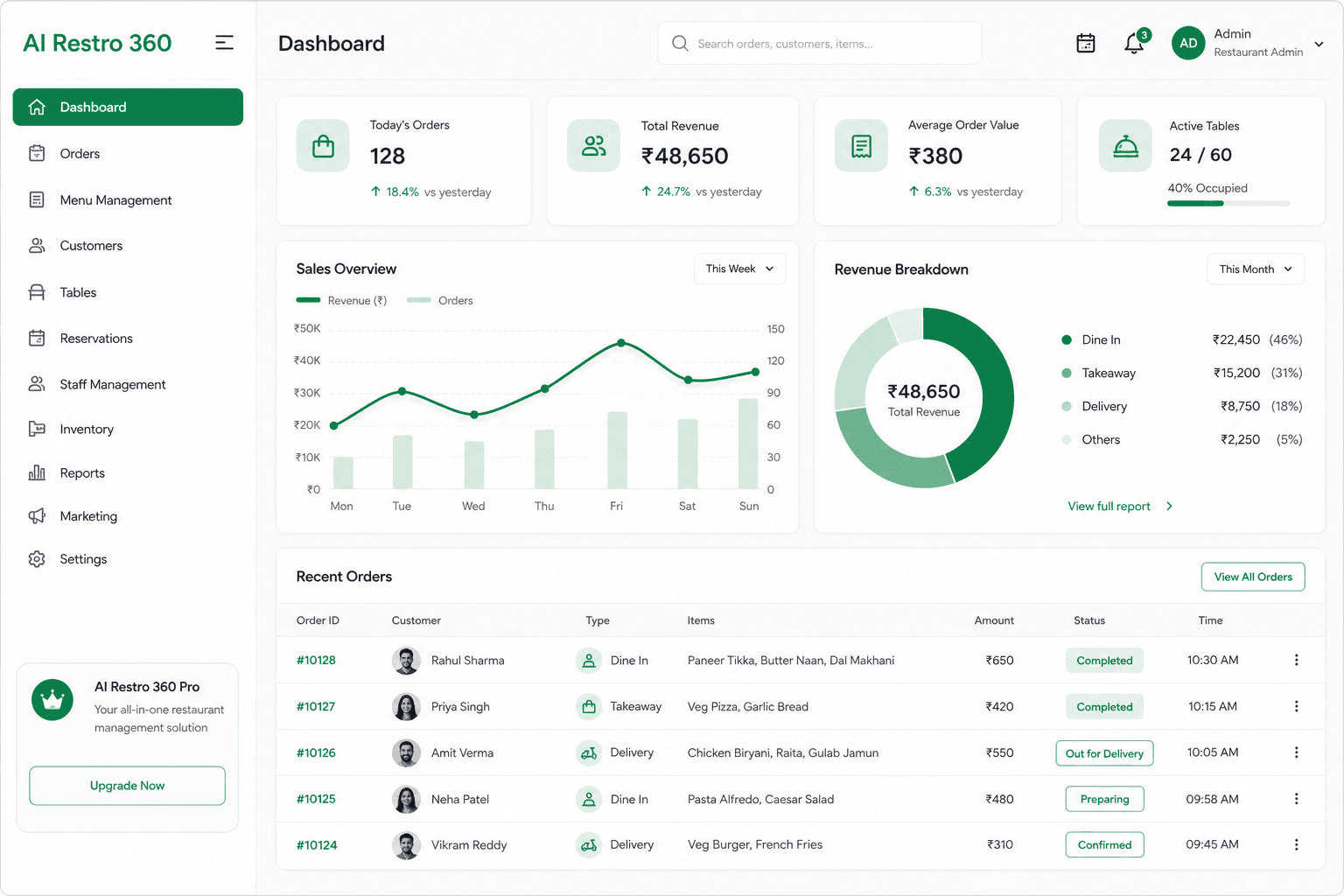The image size is (1344, 896).
Task: Click the Today's Orders bag icon
Action: [323, 145]
